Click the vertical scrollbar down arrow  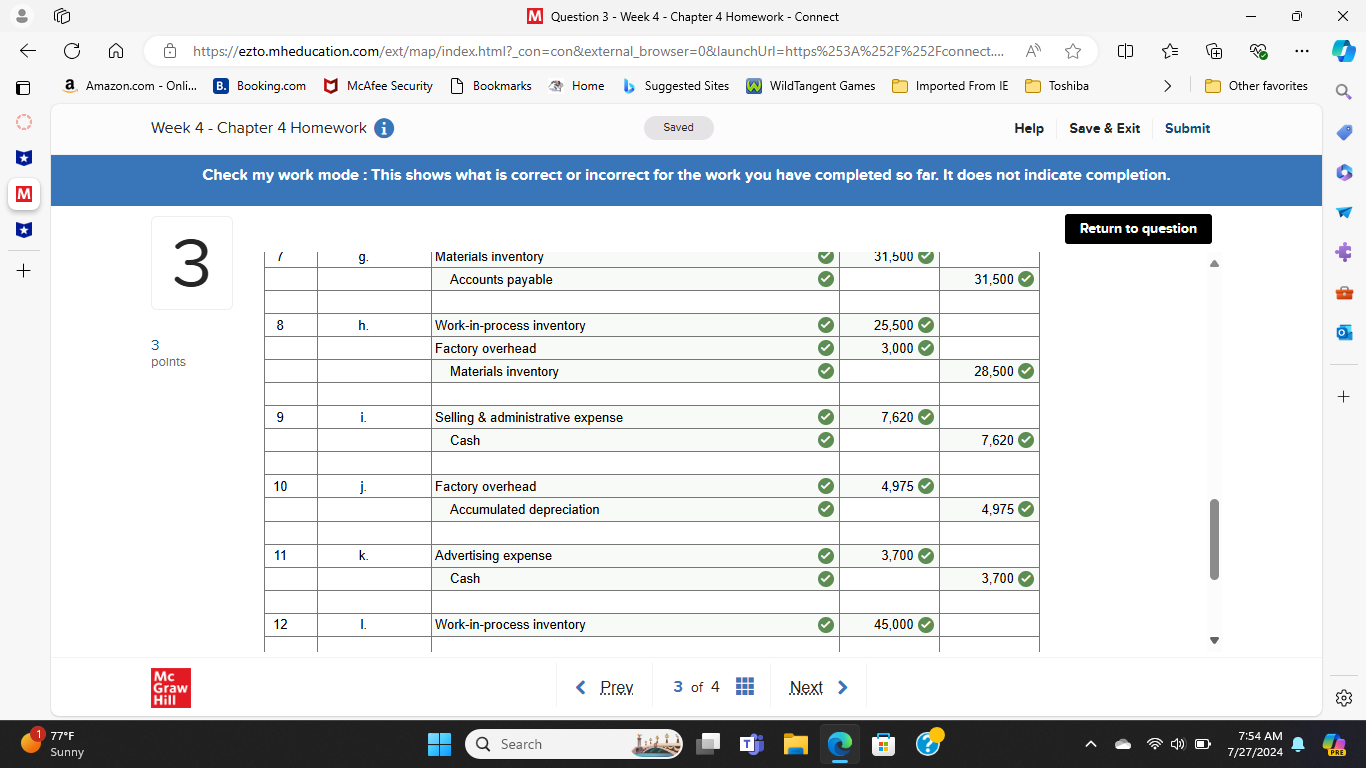coord(1214,640)
